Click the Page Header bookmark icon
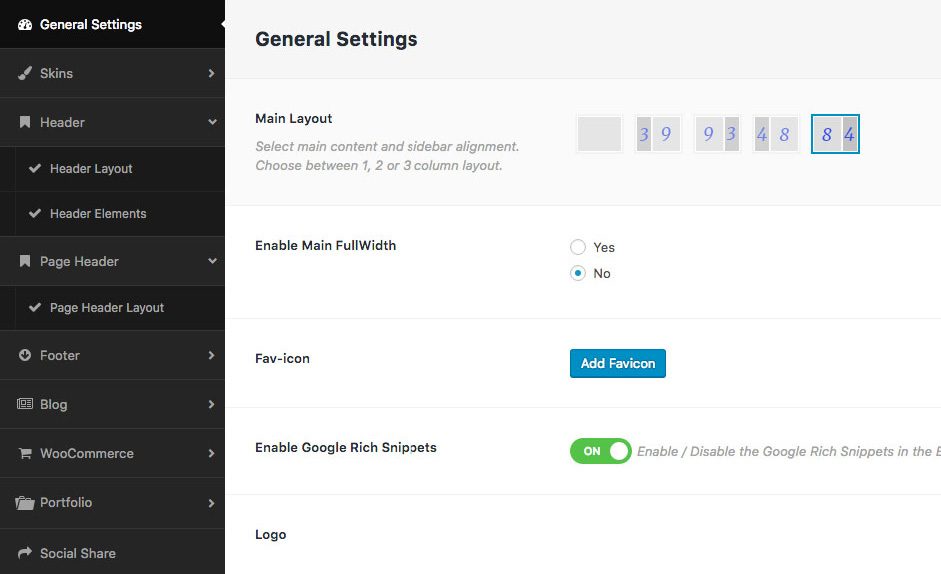This screenshot has width=941, height=574. click(x=25, y=261)
